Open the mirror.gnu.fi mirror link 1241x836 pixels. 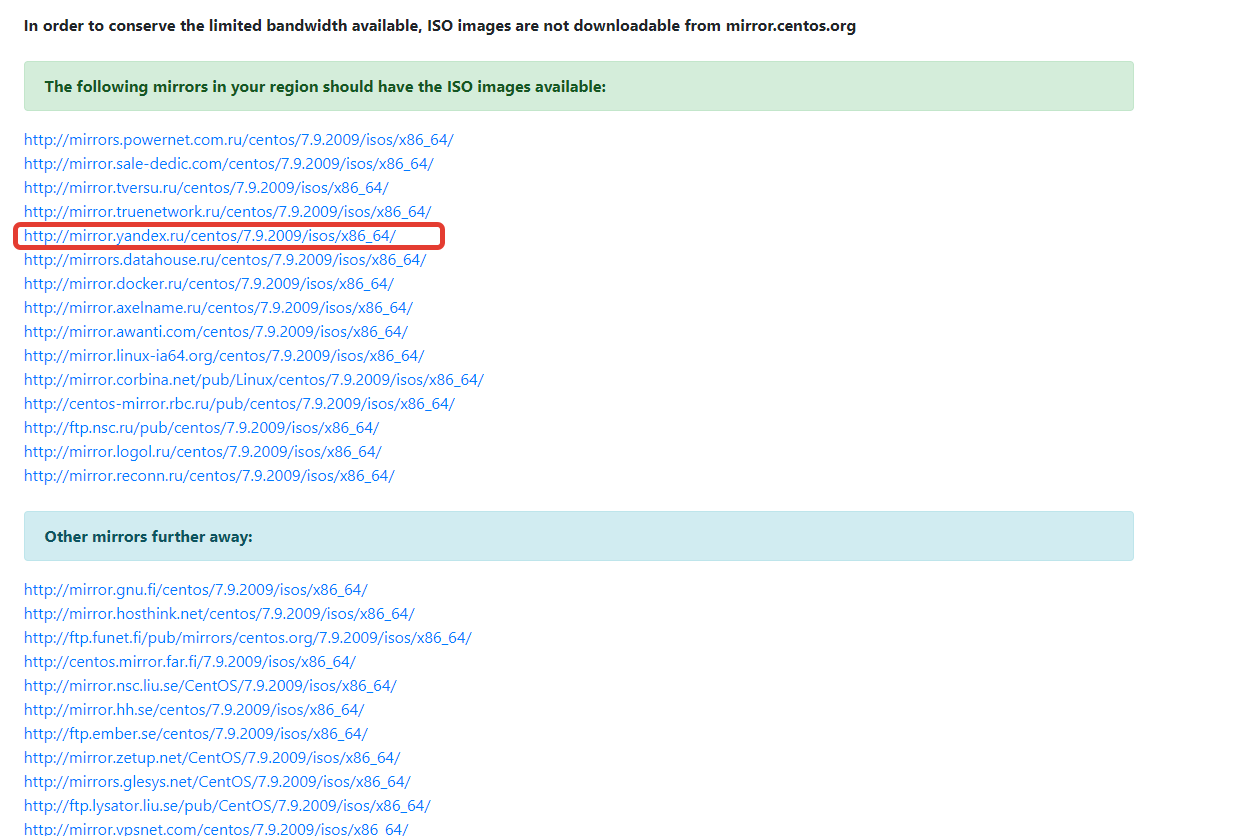(196, 589)
